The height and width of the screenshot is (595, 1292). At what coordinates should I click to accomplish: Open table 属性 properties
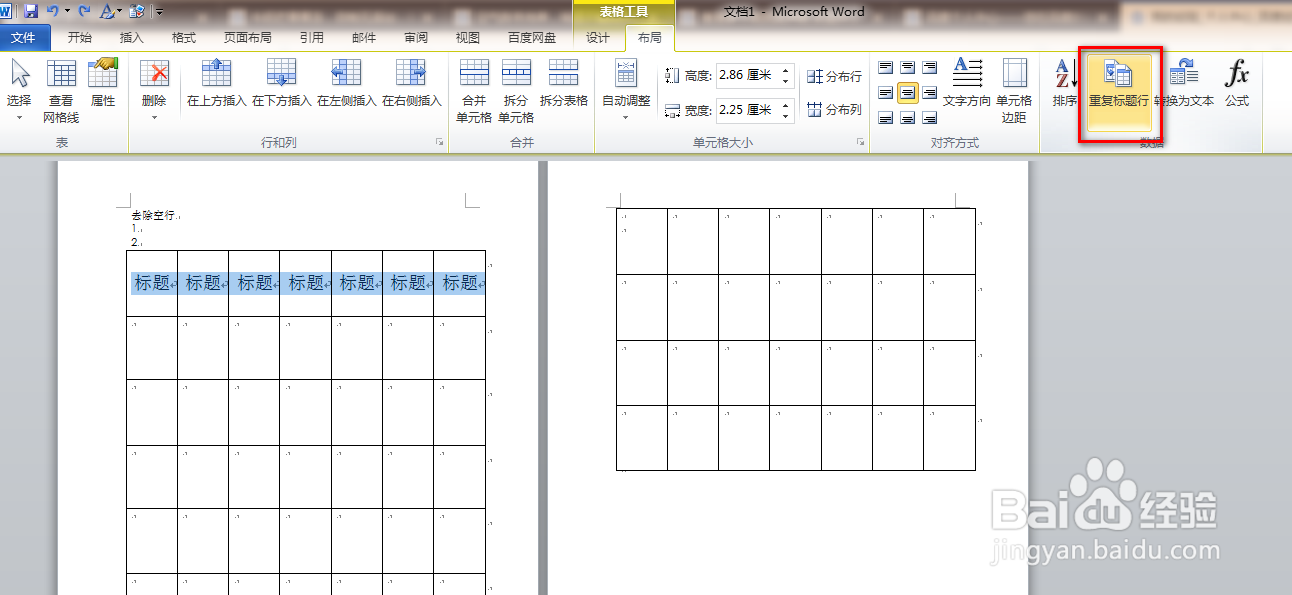103,83
